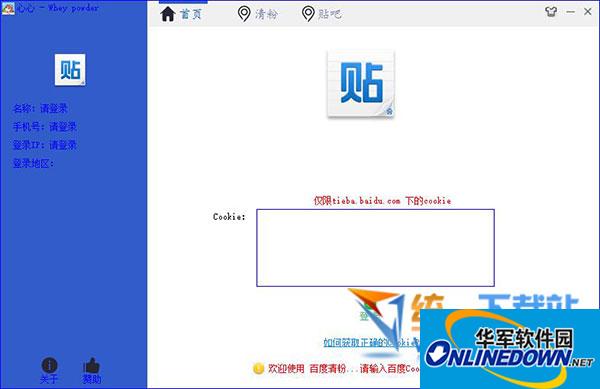The width and height of the screenshot is (600, 389).
Task: Click the house icon beside 首页
Action: (x=168, y=14)
